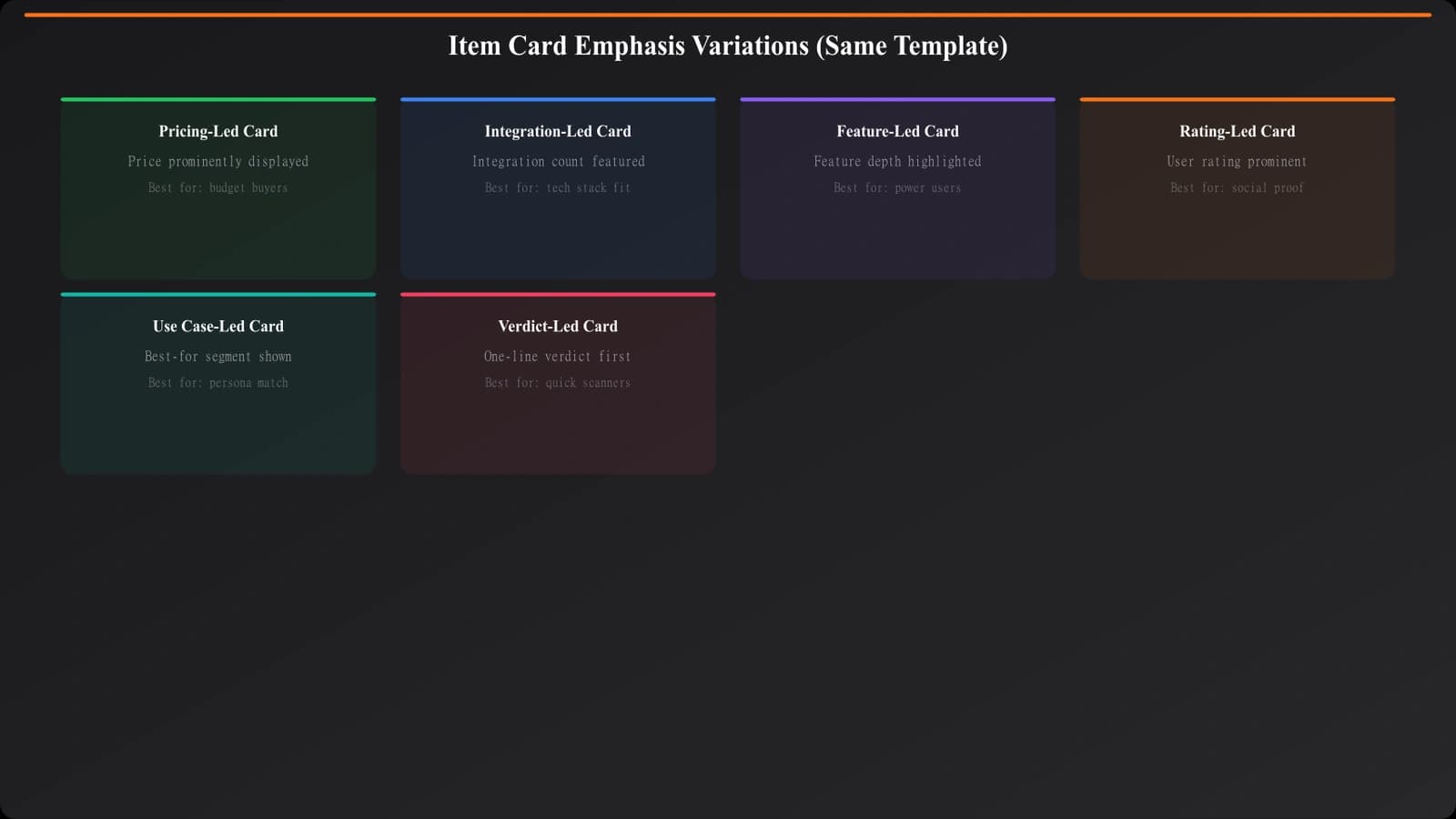
Task: Click the blue accent bar on Integration-Led Card
Action: click(558, 99)
